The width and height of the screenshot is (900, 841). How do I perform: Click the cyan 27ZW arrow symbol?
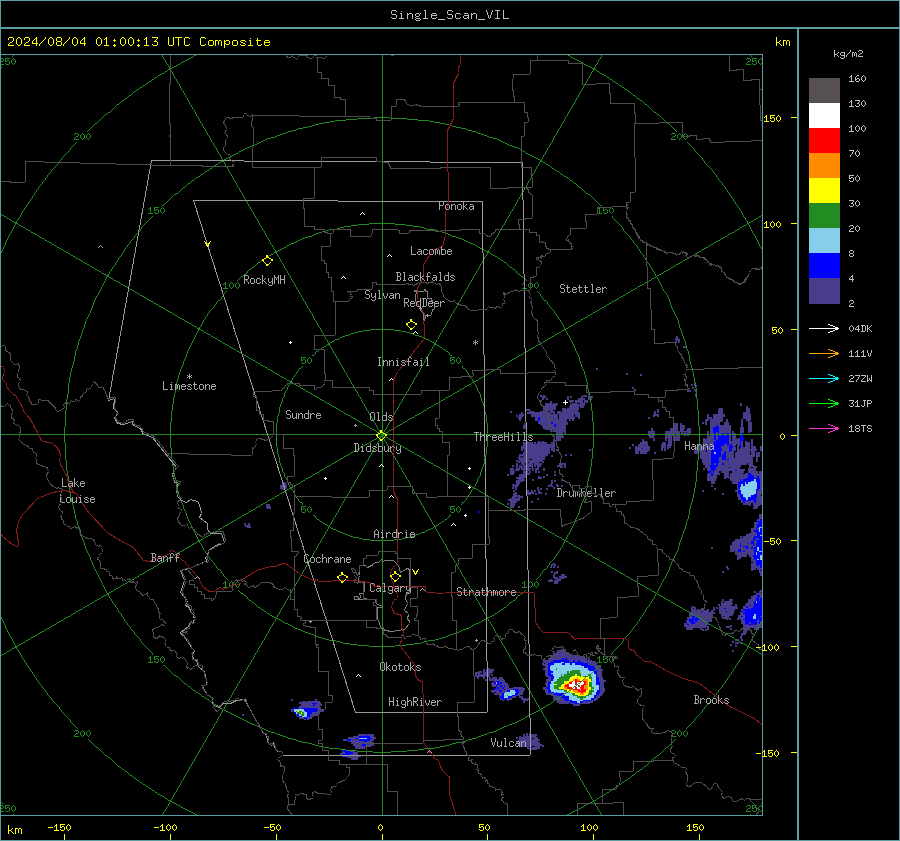coord(824,378)
